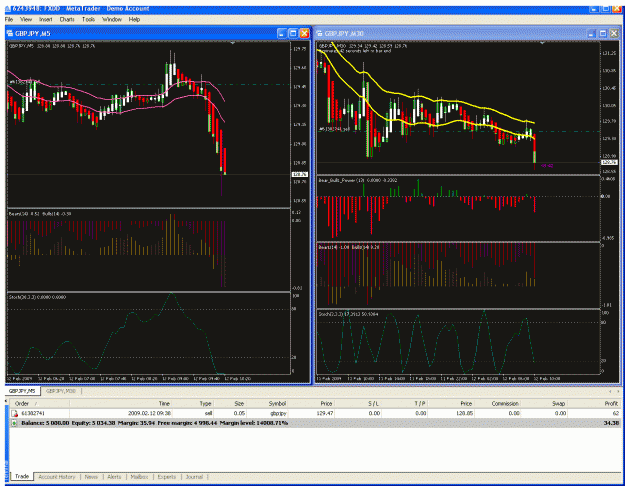Open the Alerts terminal tab
This screenshot has height=486, width=625.
[114, 477]
